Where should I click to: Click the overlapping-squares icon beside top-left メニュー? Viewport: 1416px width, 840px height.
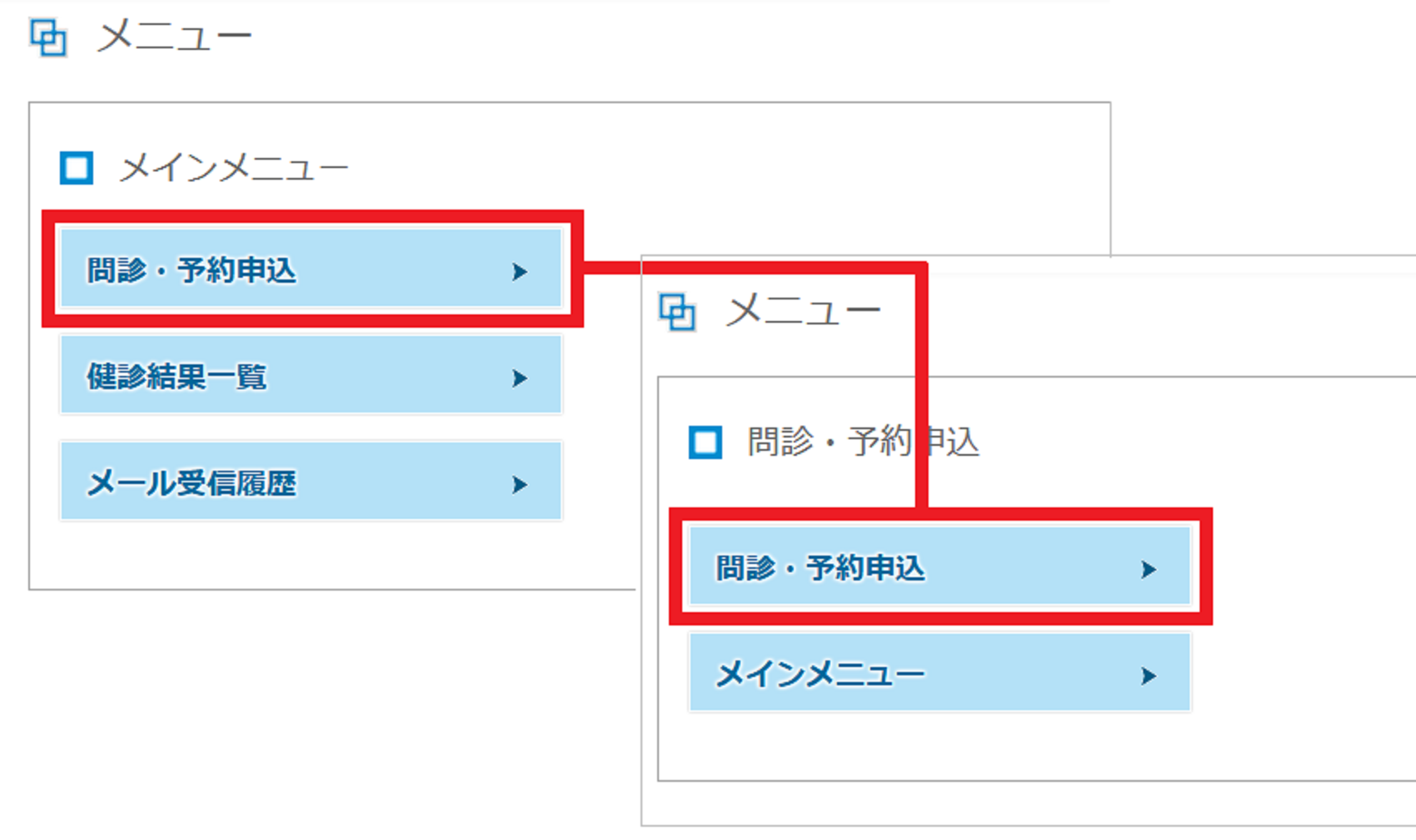point(48,37)
